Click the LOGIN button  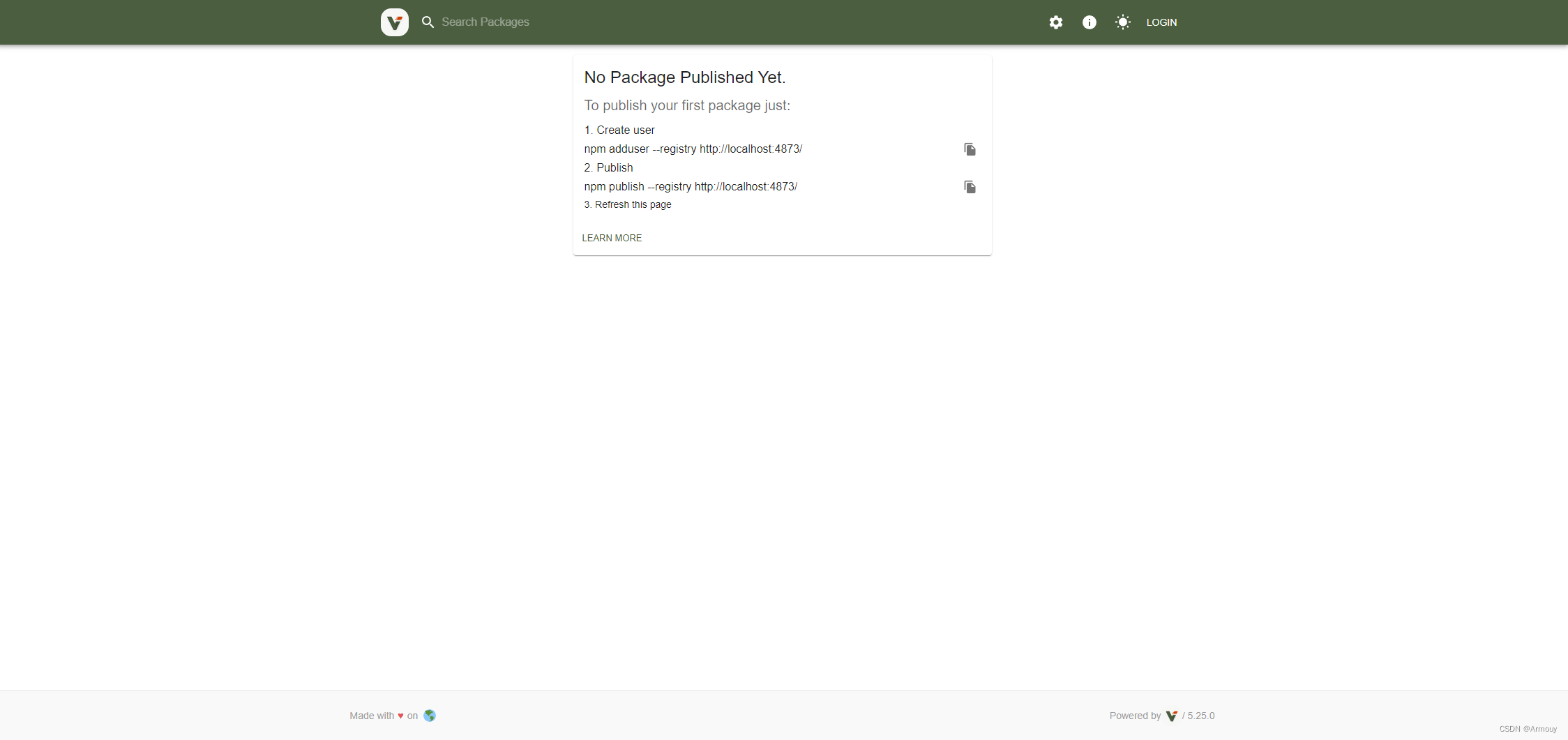pyautogui.click(x=1161, y=22)
